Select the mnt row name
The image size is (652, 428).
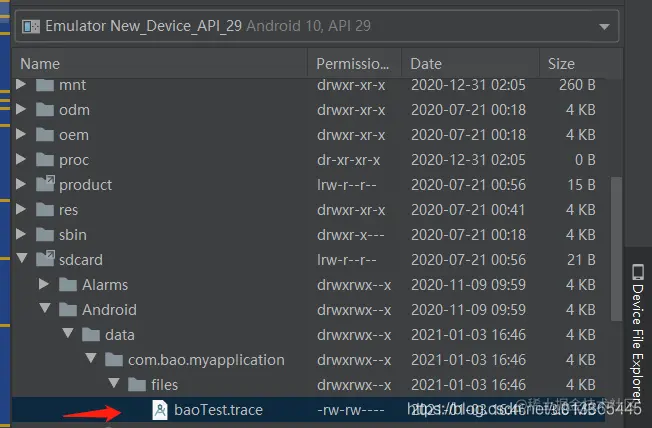pyautogui.click(x=72, y=85)
